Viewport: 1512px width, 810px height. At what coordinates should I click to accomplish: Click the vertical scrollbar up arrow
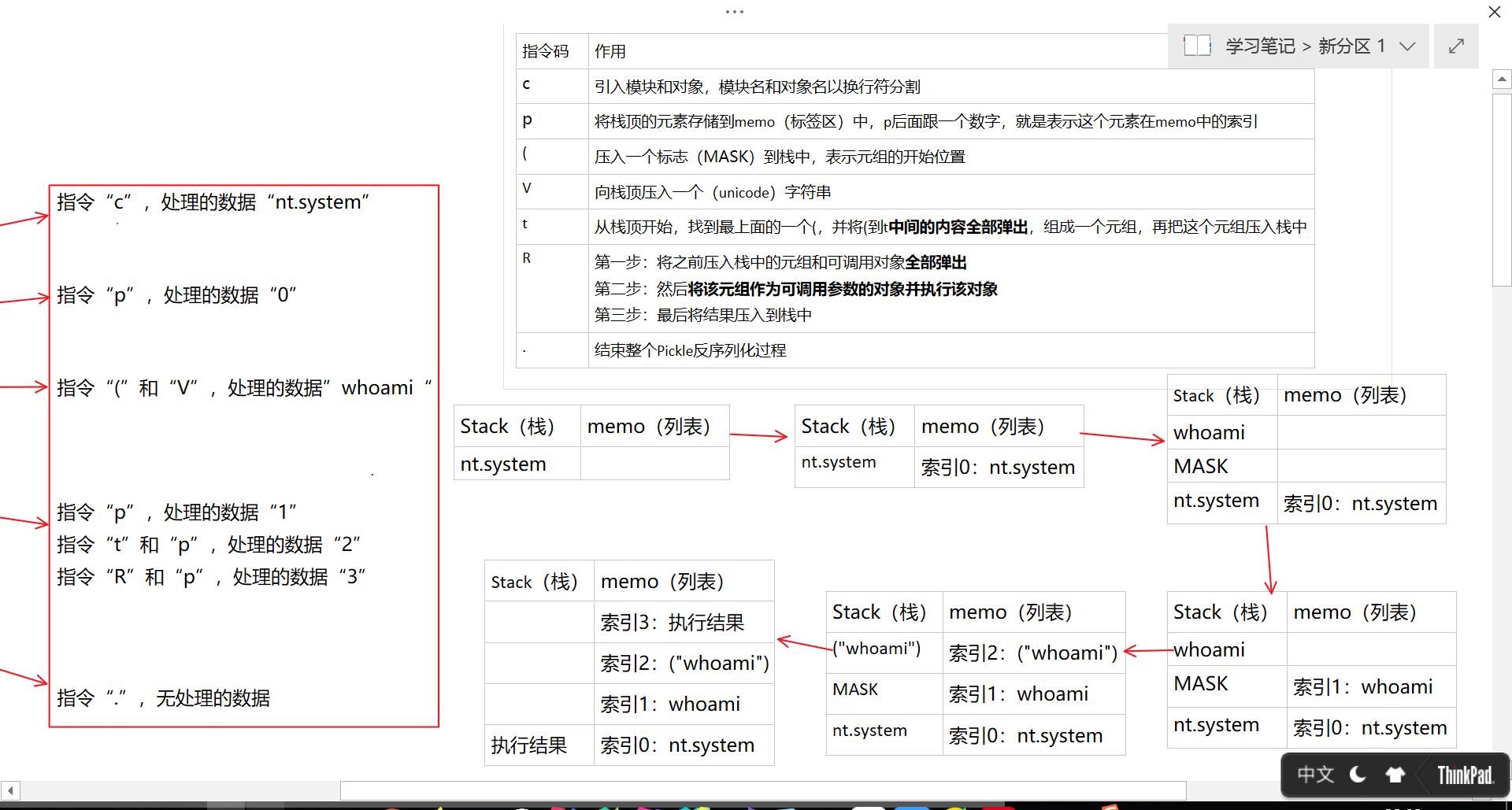[x=1502, y=79]
